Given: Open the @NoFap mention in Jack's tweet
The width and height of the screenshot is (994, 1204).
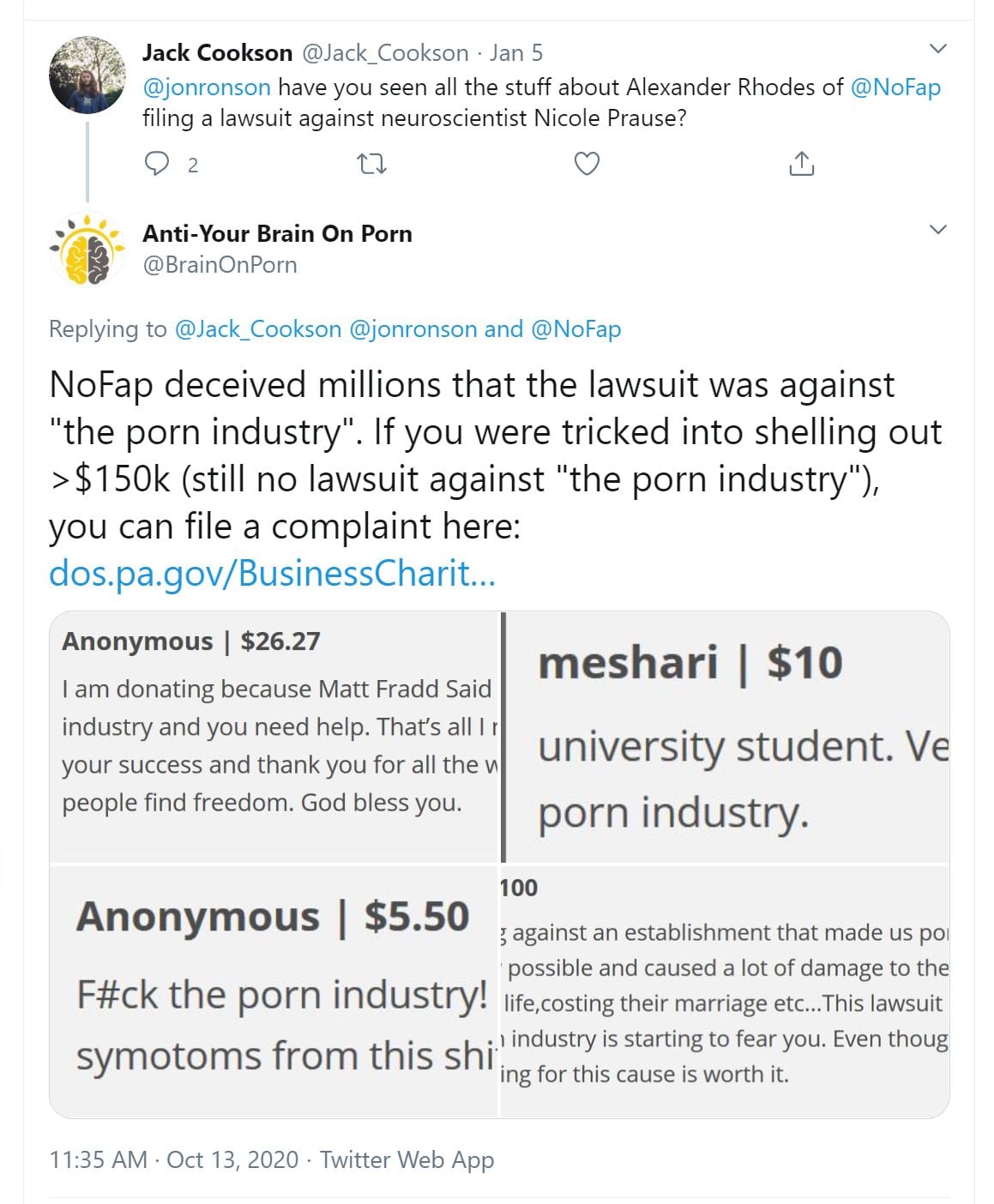Looking at the screenshot, I should point(895,87).
